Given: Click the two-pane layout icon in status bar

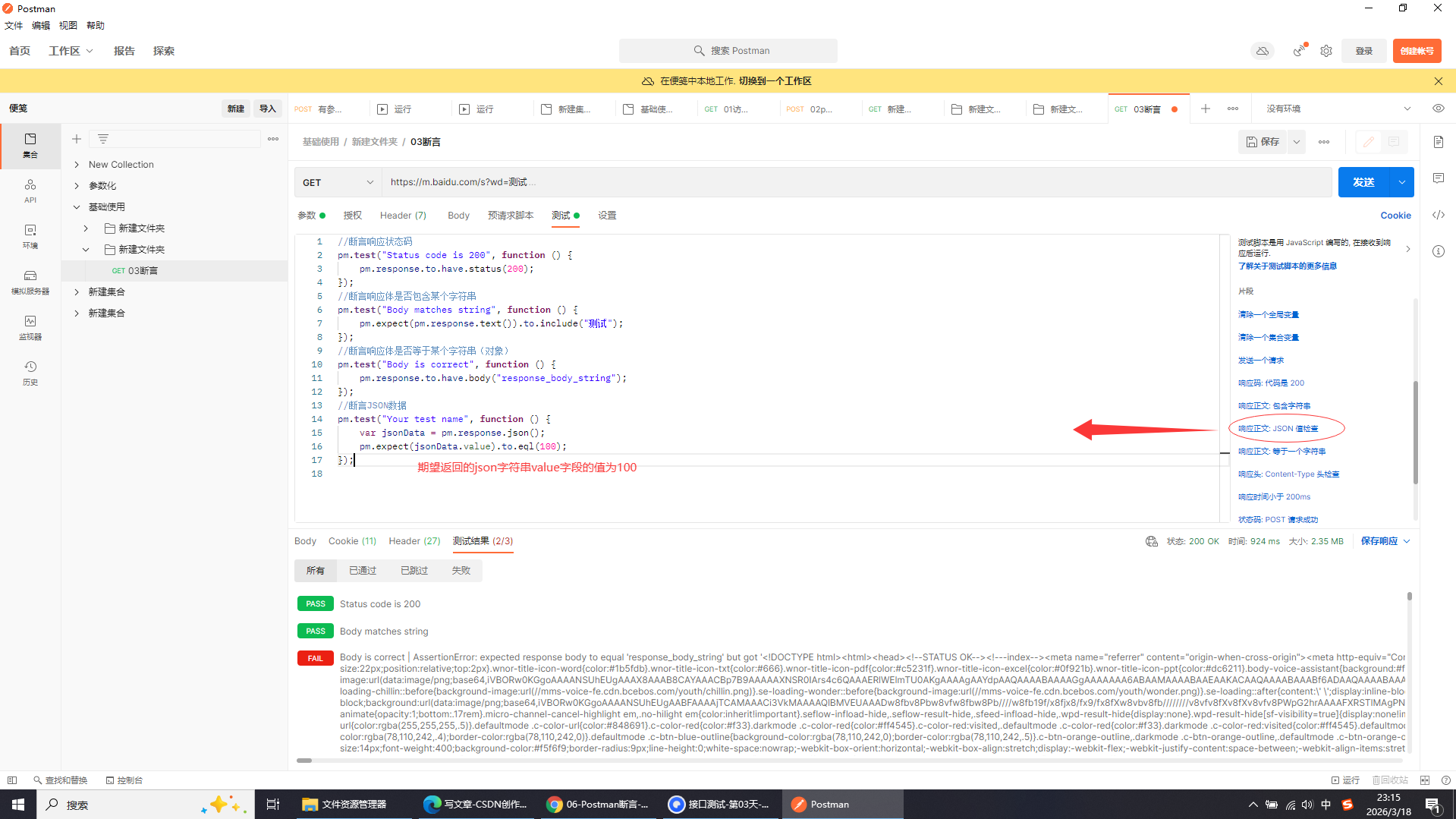Looking at the screenshot, I should point(1425,780).
